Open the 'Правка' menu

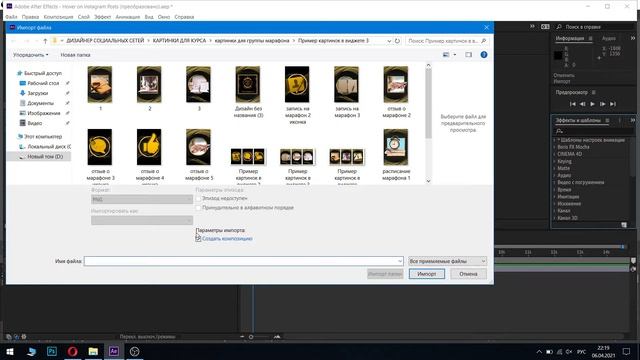point(31,17)
